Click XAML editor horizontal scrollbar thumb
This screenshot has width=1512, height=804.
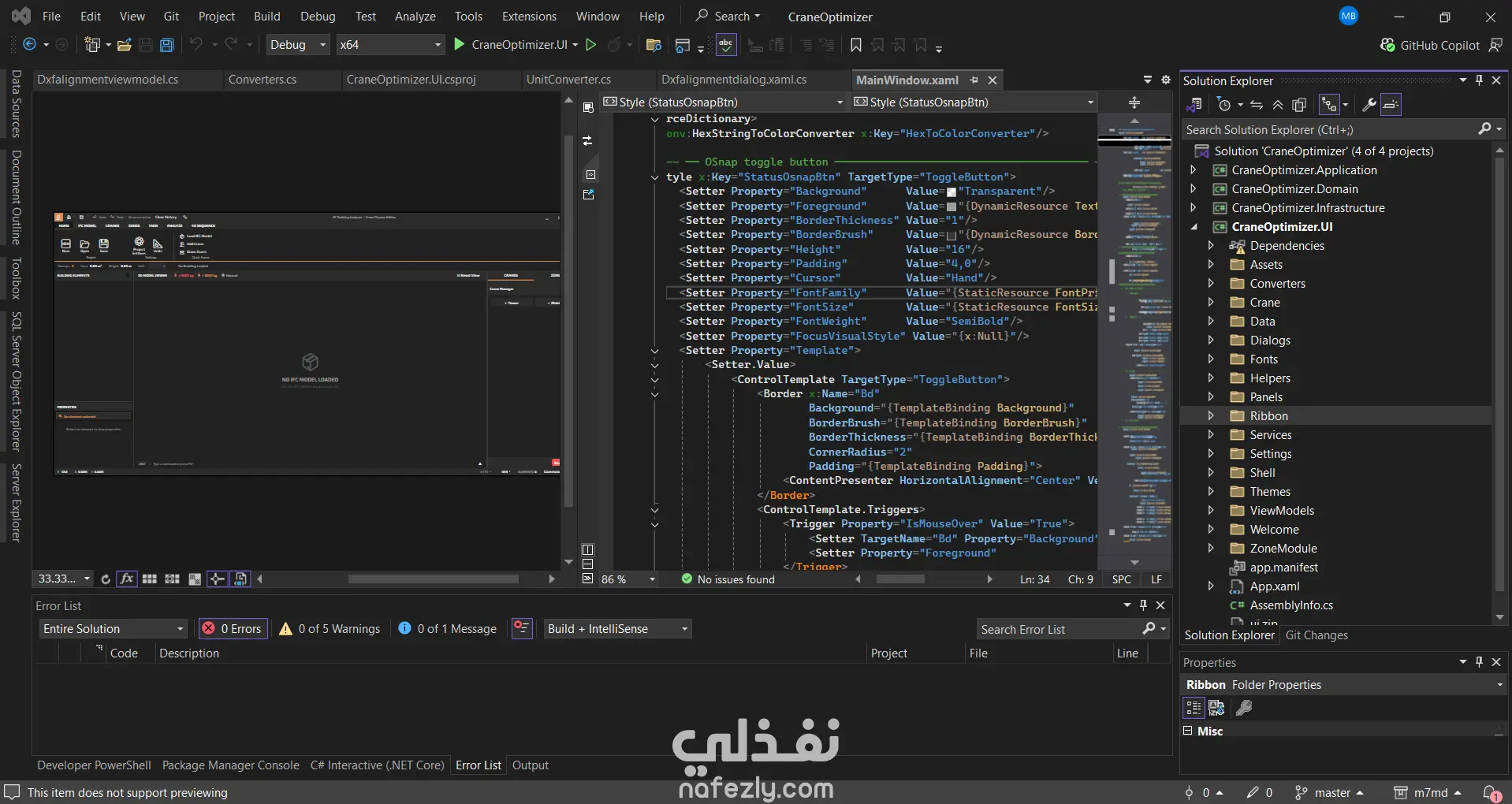pos(900,579)
